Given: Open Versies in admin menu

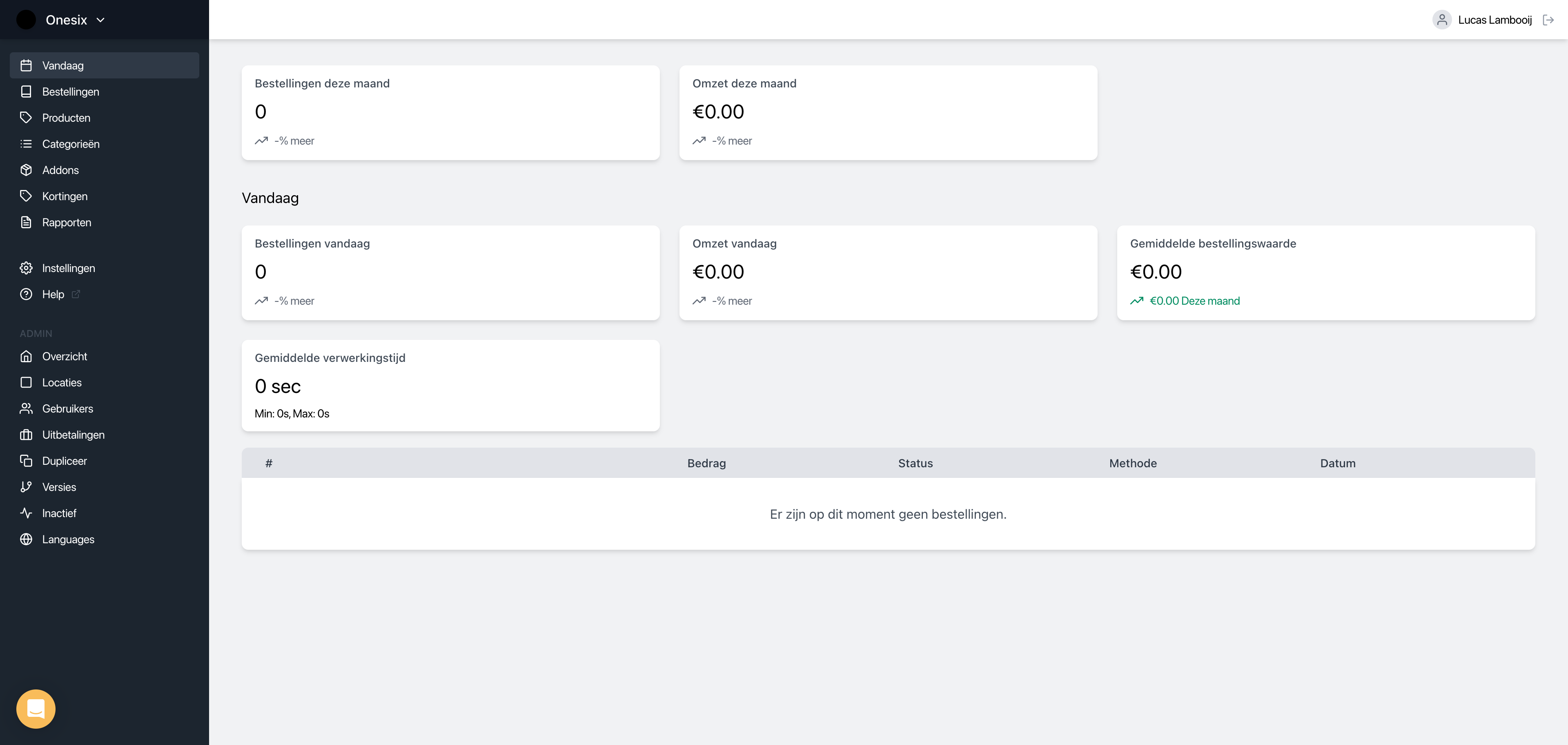Looking at the screenshot, I should [x=105, y=487].
